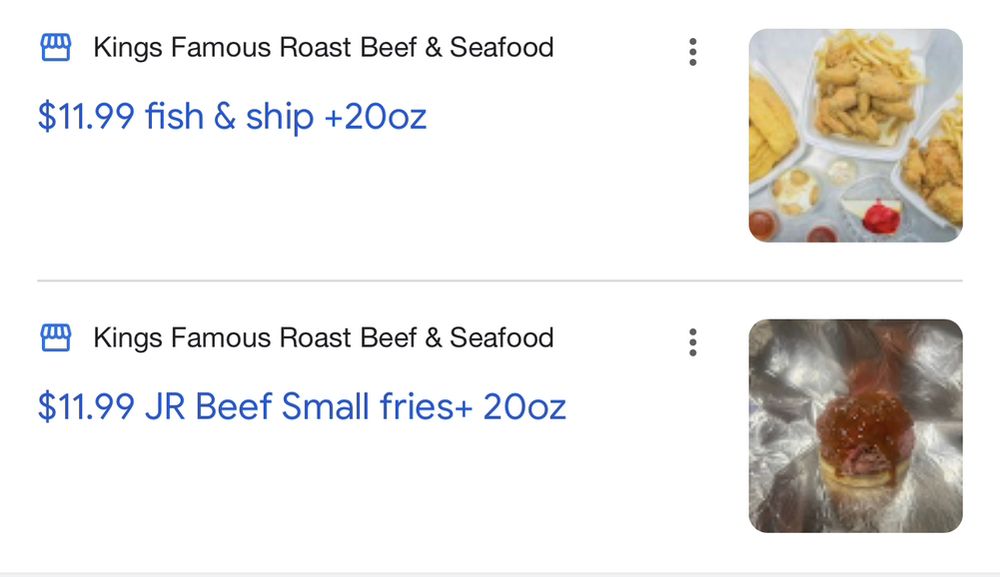This screenshot has height=577, width=1000.
Task: Open the three-dot menu for the JR Beef result
Action: (693, 343)
